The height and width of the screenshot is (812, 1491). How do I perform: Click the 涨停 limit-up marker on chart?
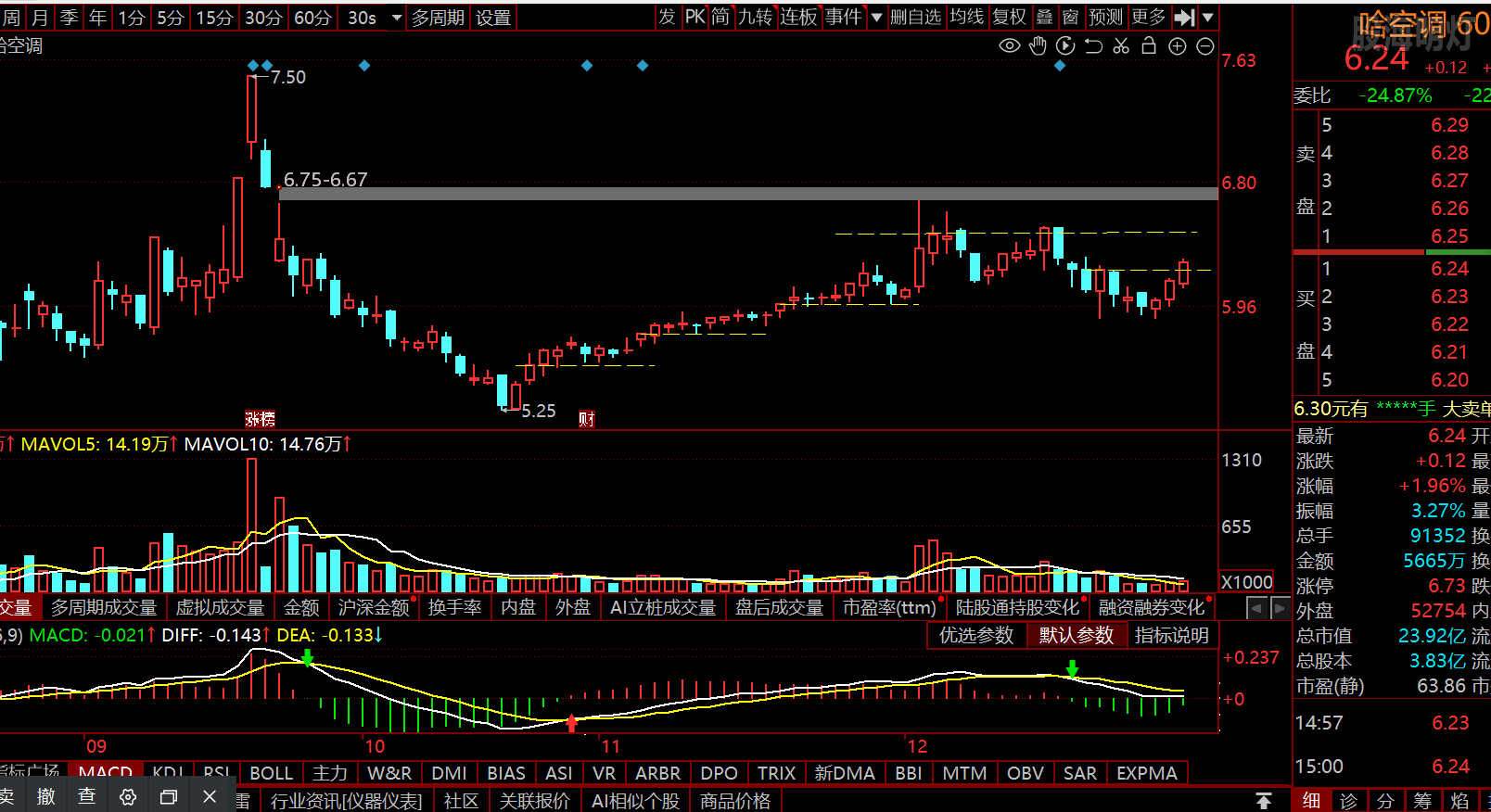(x=261, y=419)
